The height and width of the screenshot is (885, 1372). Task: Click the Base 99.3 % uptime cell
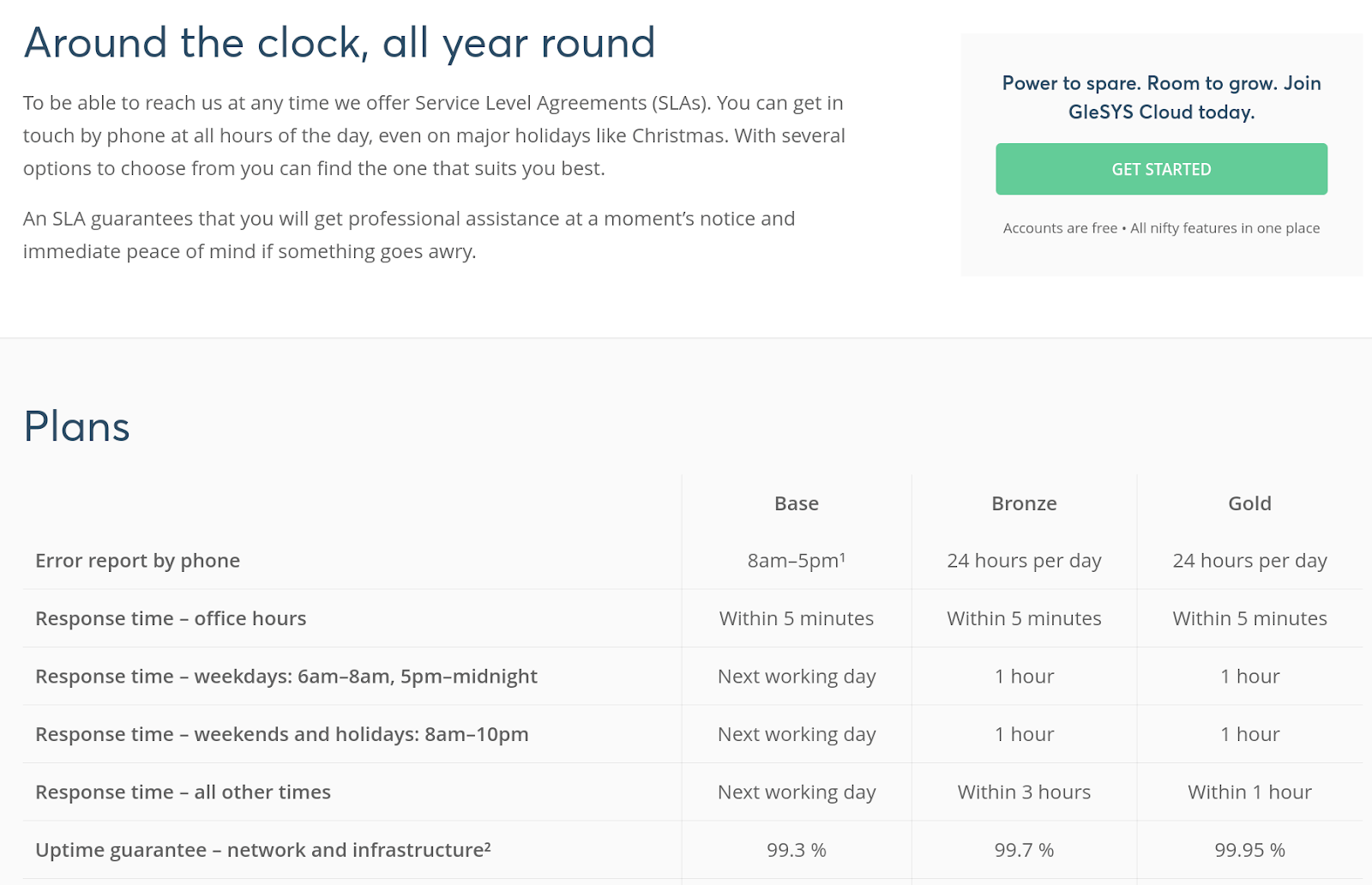click(x=797, y=850)
